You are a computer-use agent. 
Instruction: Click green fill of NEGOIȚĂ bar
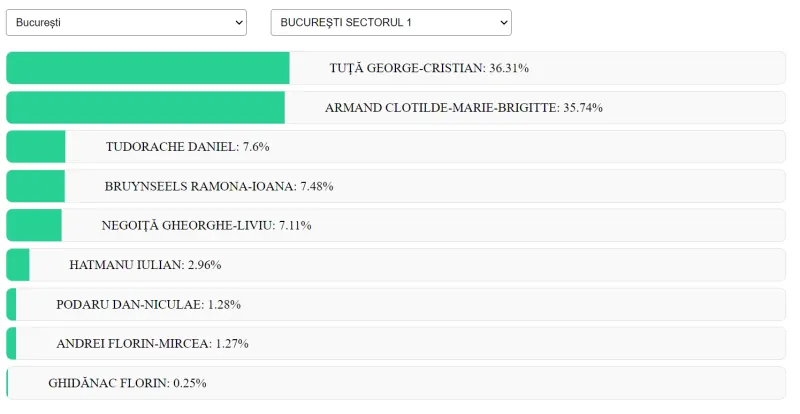click(34, 225)
